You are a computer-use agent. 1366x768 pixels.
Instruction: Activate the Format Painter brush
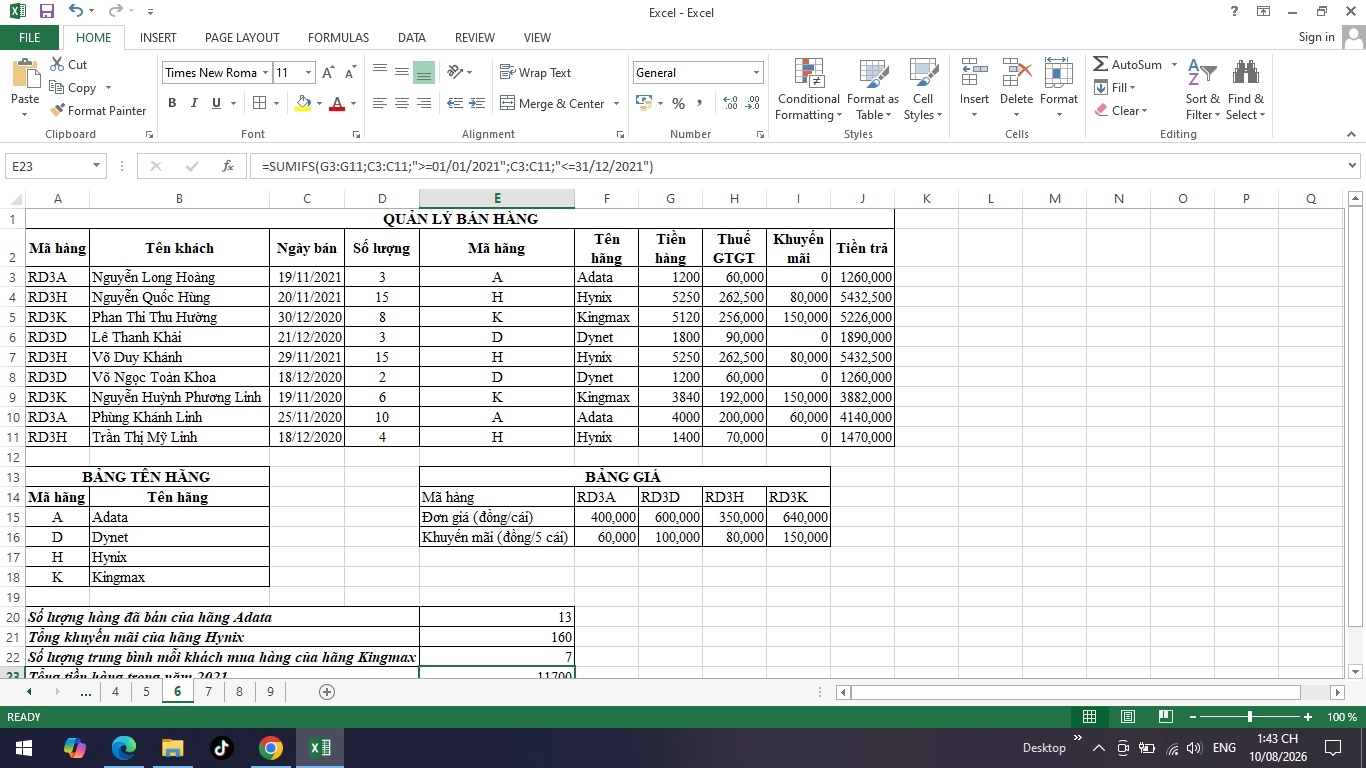98,111
